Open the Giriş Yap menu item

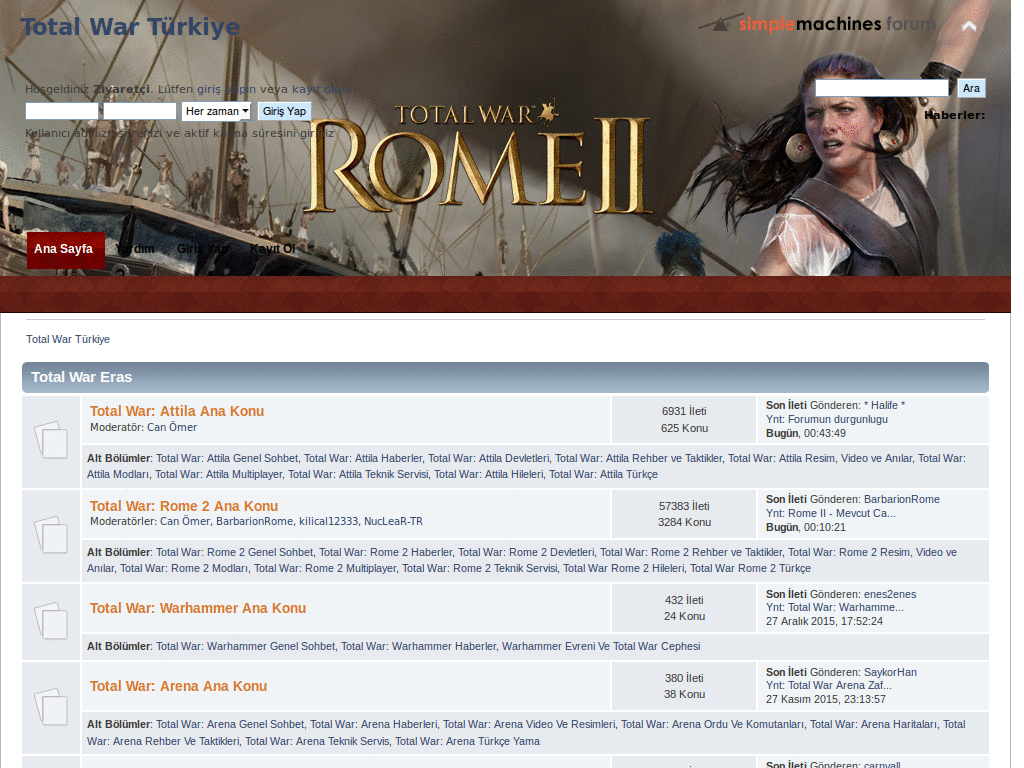click(202, 249)
